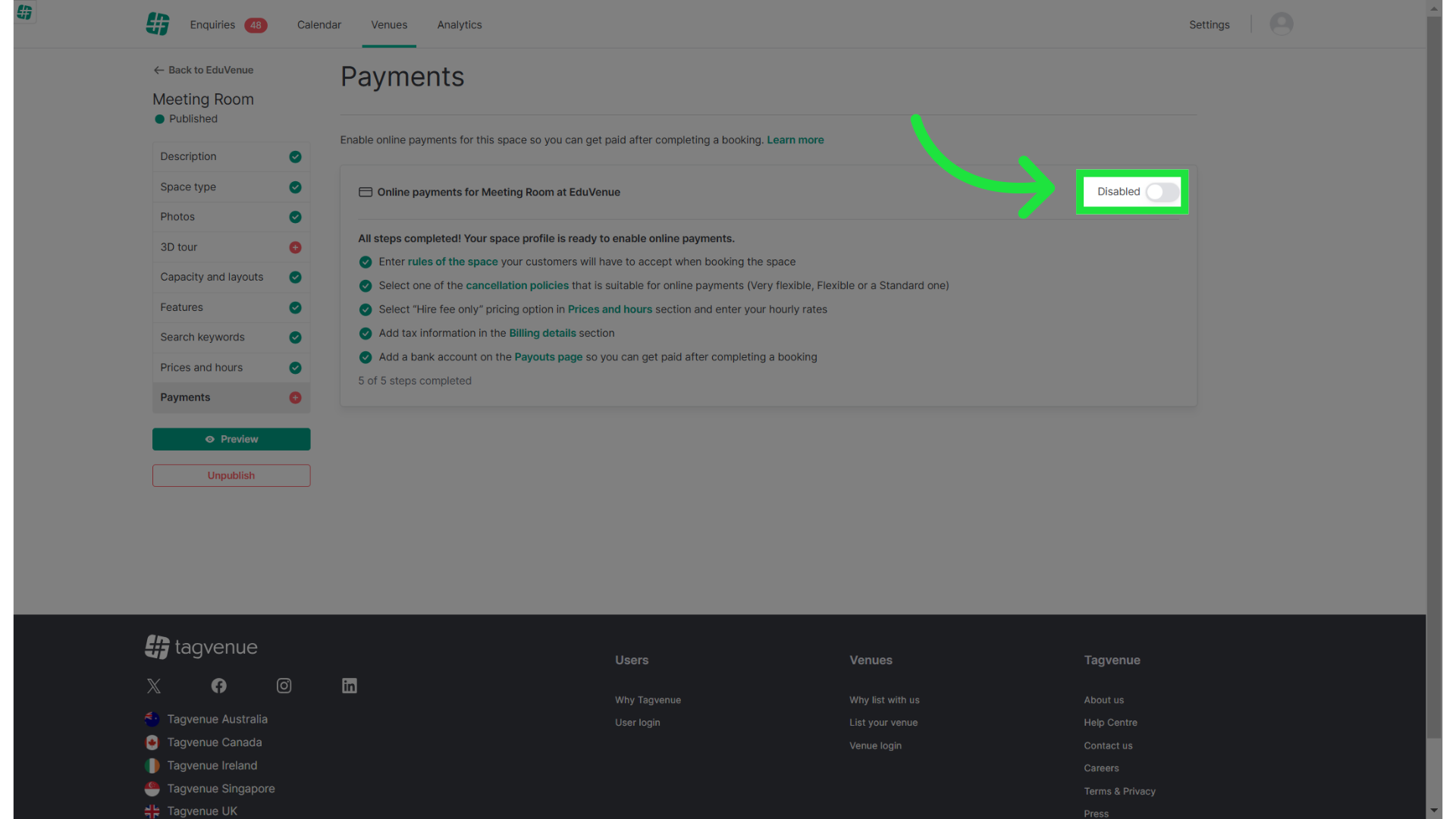
Task: Click the Unpublish button
Action: coord(231,475)
